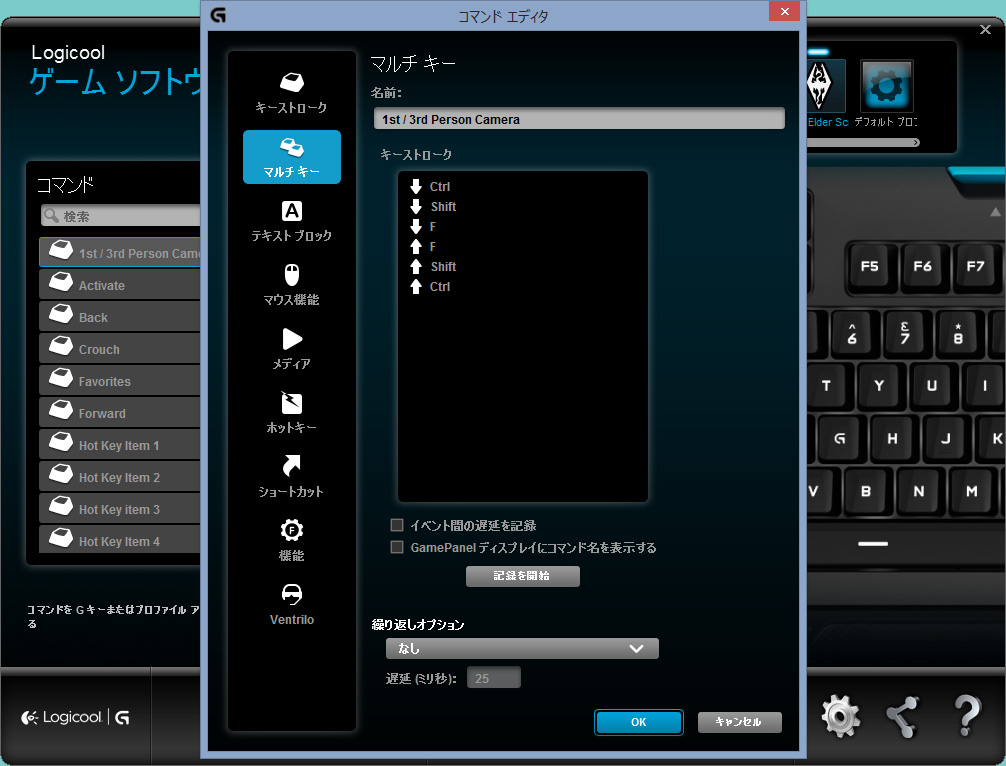Open help question mark icon
This screenshot has height=766, width=1006.
(968, 715)
